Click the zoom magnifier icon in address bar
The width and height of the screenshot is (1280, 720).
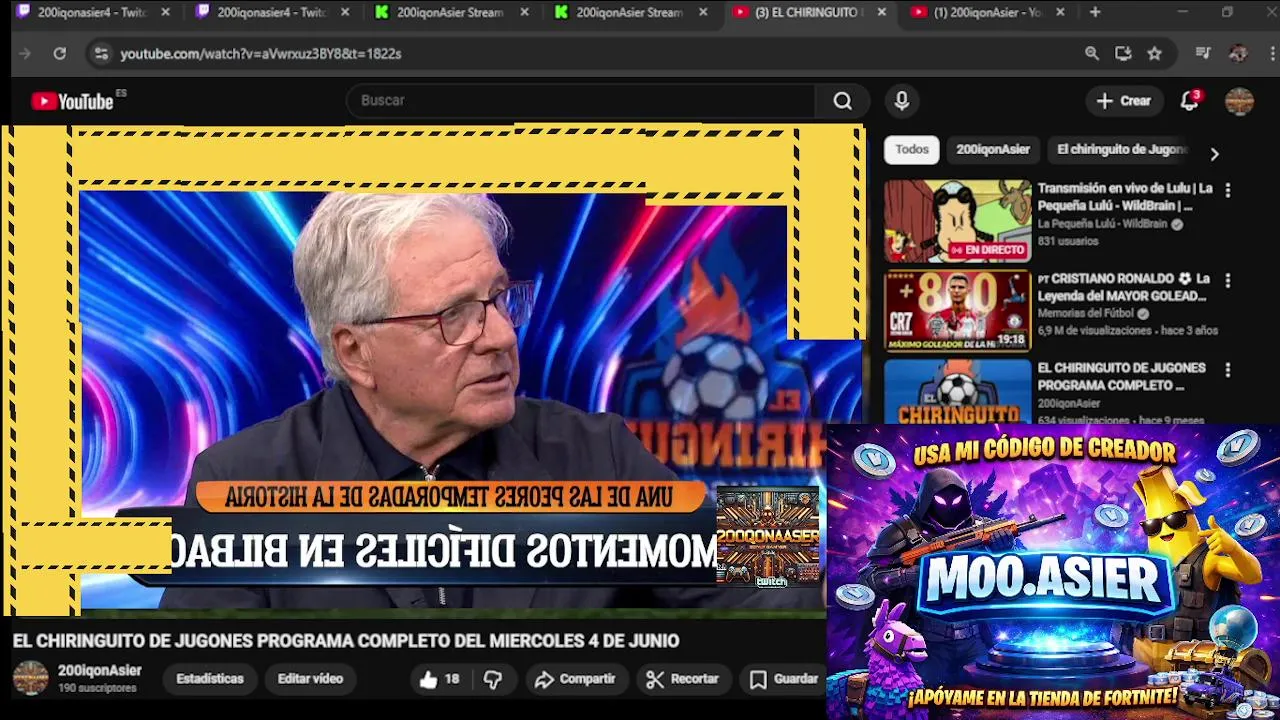[x=1092, y=54]
